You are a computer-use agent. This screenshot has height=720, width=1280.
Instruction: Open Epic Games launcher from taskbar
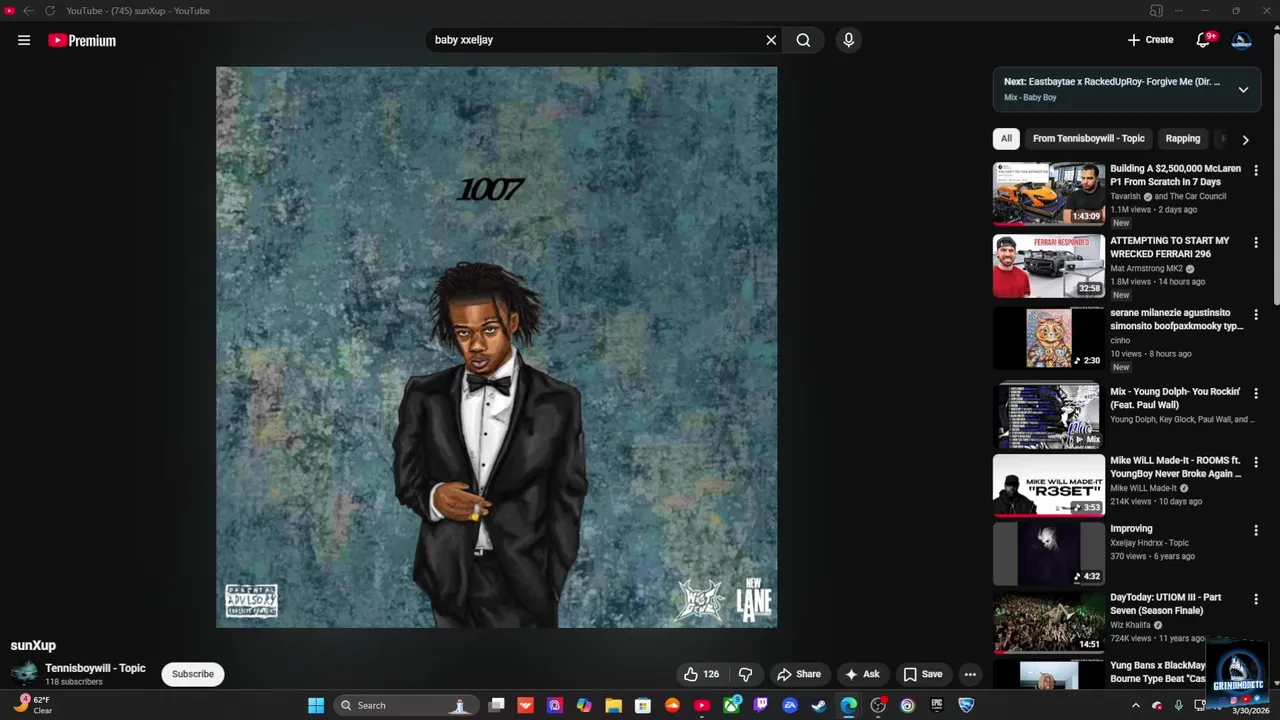pos(937,705)
